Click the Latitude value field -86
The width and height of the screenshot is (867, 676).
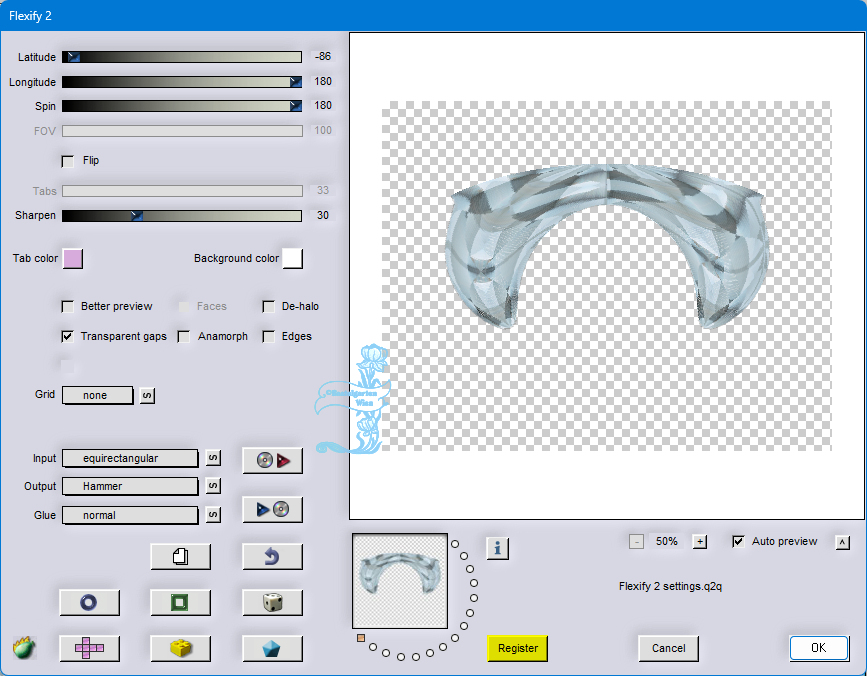[322, 56]
